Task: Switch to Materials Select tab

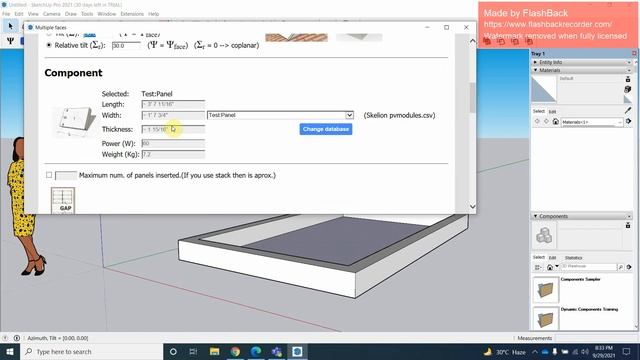Action: 539,111
